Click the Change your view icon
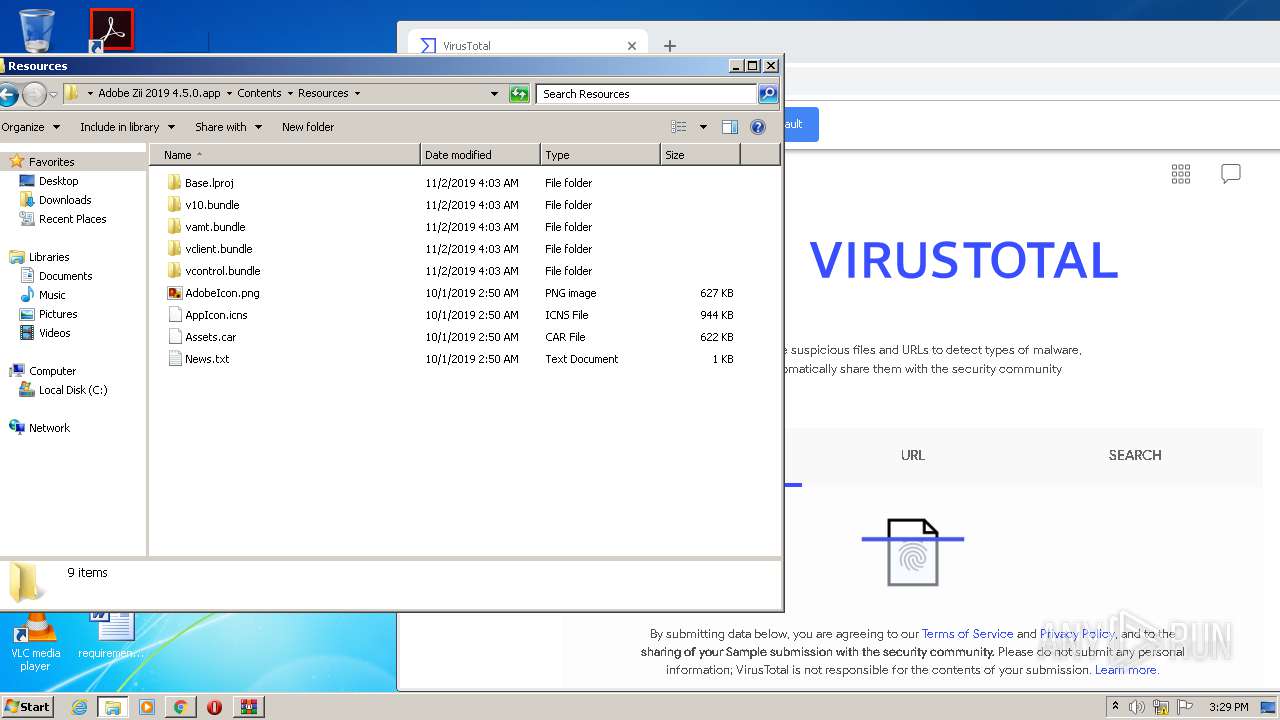 pos(679,127)
